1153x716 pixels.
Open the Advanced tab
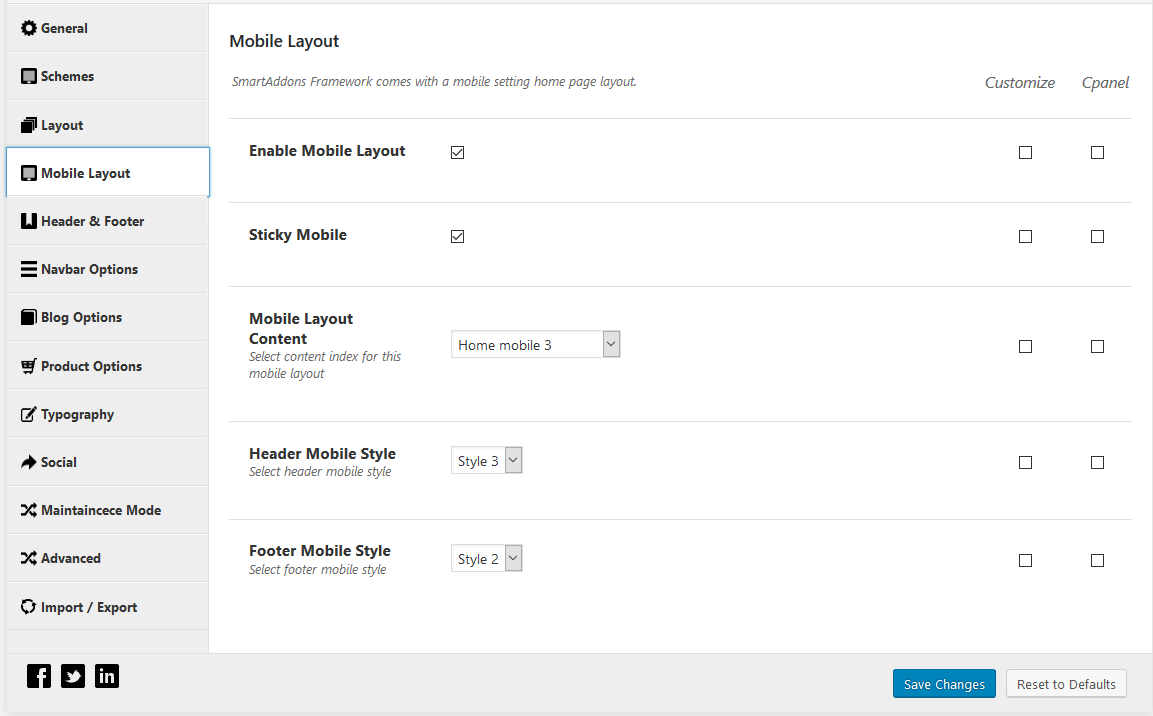pos(107,559)
